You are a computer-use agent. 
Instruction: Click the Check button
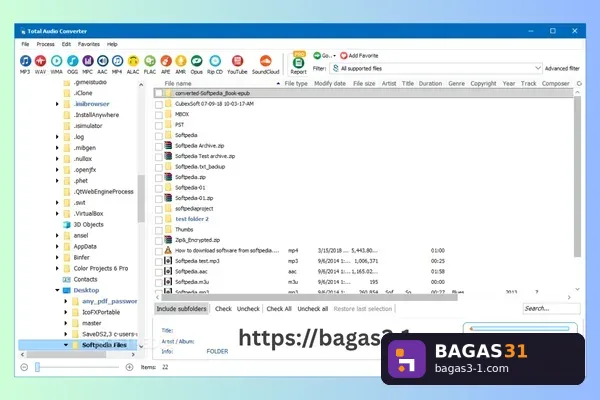click(x=223, y=309)
